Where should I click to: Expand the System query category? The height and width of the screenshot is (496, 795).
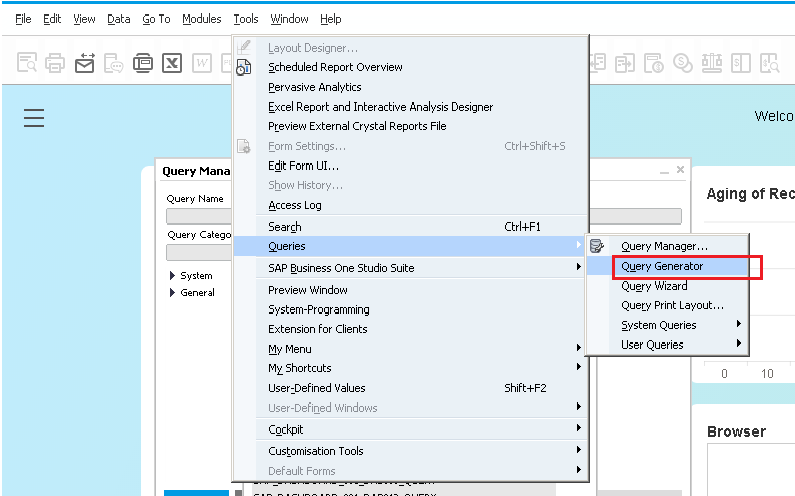pyautogui.click(x=172, y=276)
